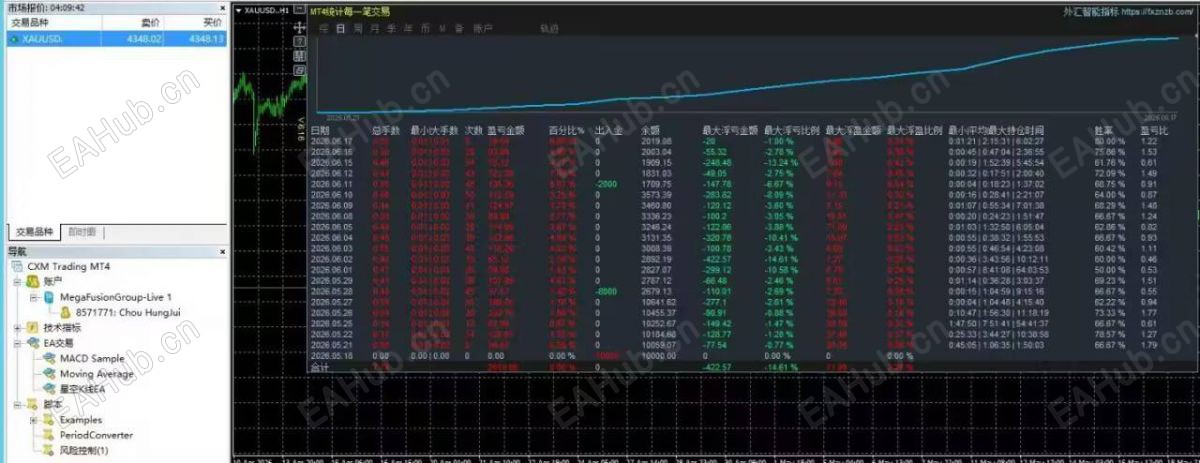Click the list icon below the help icon
The image size is (1200, 463).
point(300,57)
